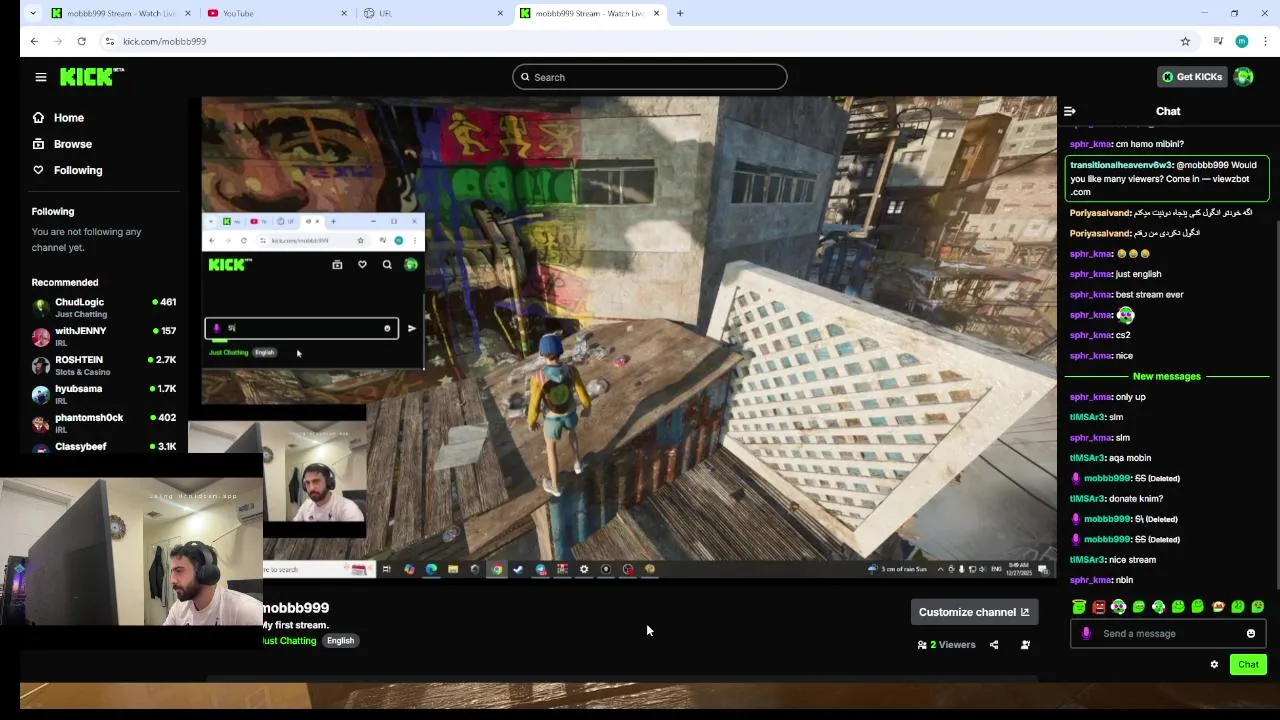This screenshot has height=720, width=1280.
Task: Click the search field on Kick
Action: tap(650, 77)
